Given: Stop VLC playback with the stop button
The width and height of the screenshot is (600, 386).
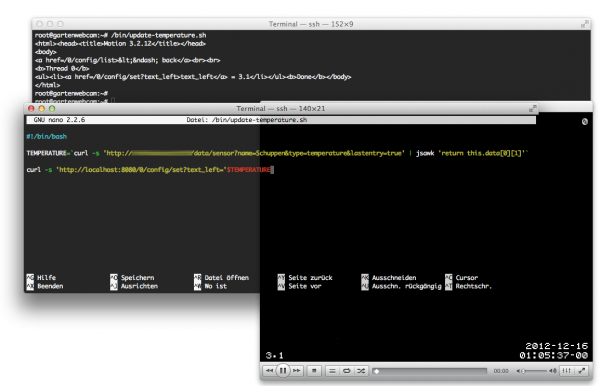Looking at the screenshot, I should pyautogui.click(x=314, y=371).
